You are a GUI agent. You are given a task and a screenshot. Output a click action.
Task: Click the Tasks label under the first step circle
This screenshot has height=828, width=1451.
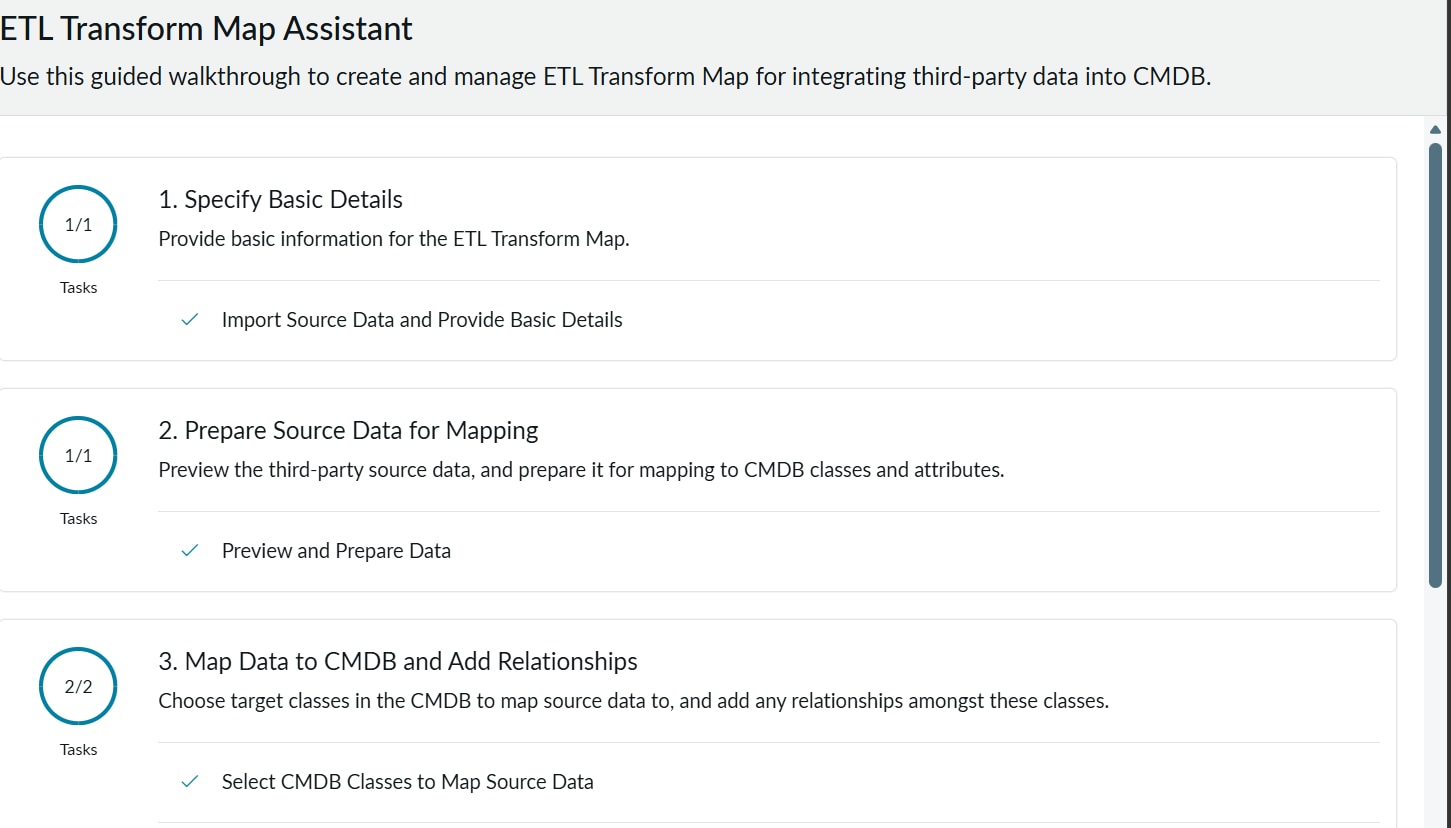(78, 287)
